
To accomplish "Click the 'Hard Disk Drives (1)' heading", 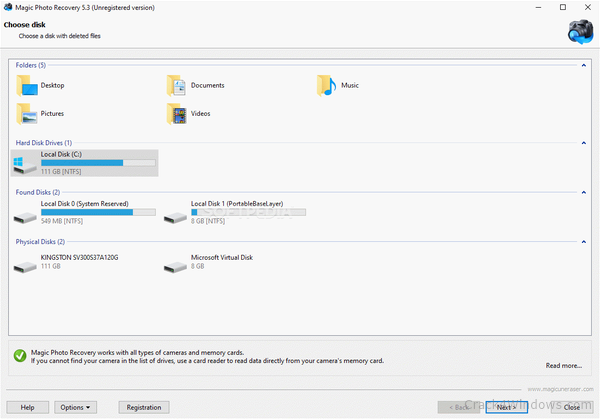I will (x=44, y=143).
